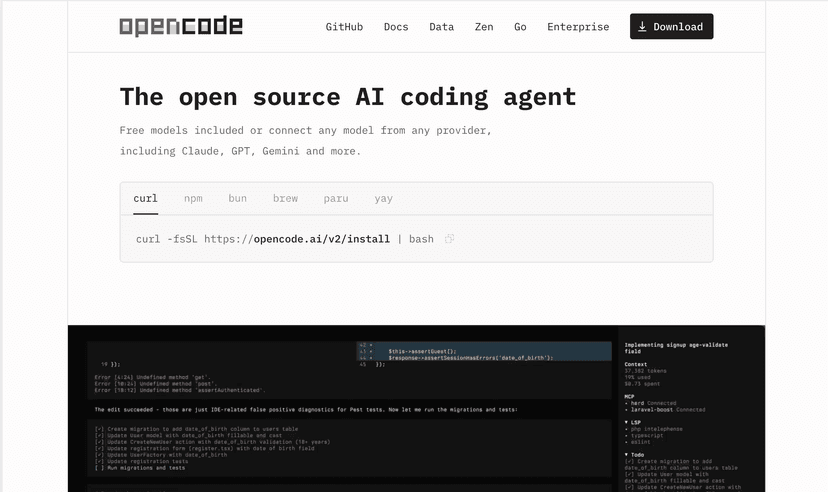Image resolution: width=828 pixels, height=492 pixels.
Task: Click the 'herd Connected' MCP entry
Action: 650,403
